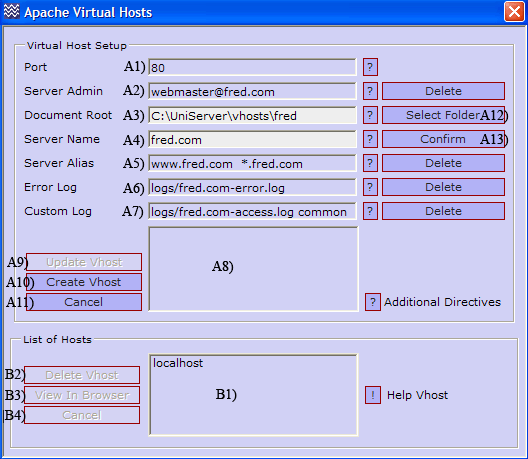The image size is (528, 459).
Task: Confirm the Server Name entry
Action: (443, 139)
